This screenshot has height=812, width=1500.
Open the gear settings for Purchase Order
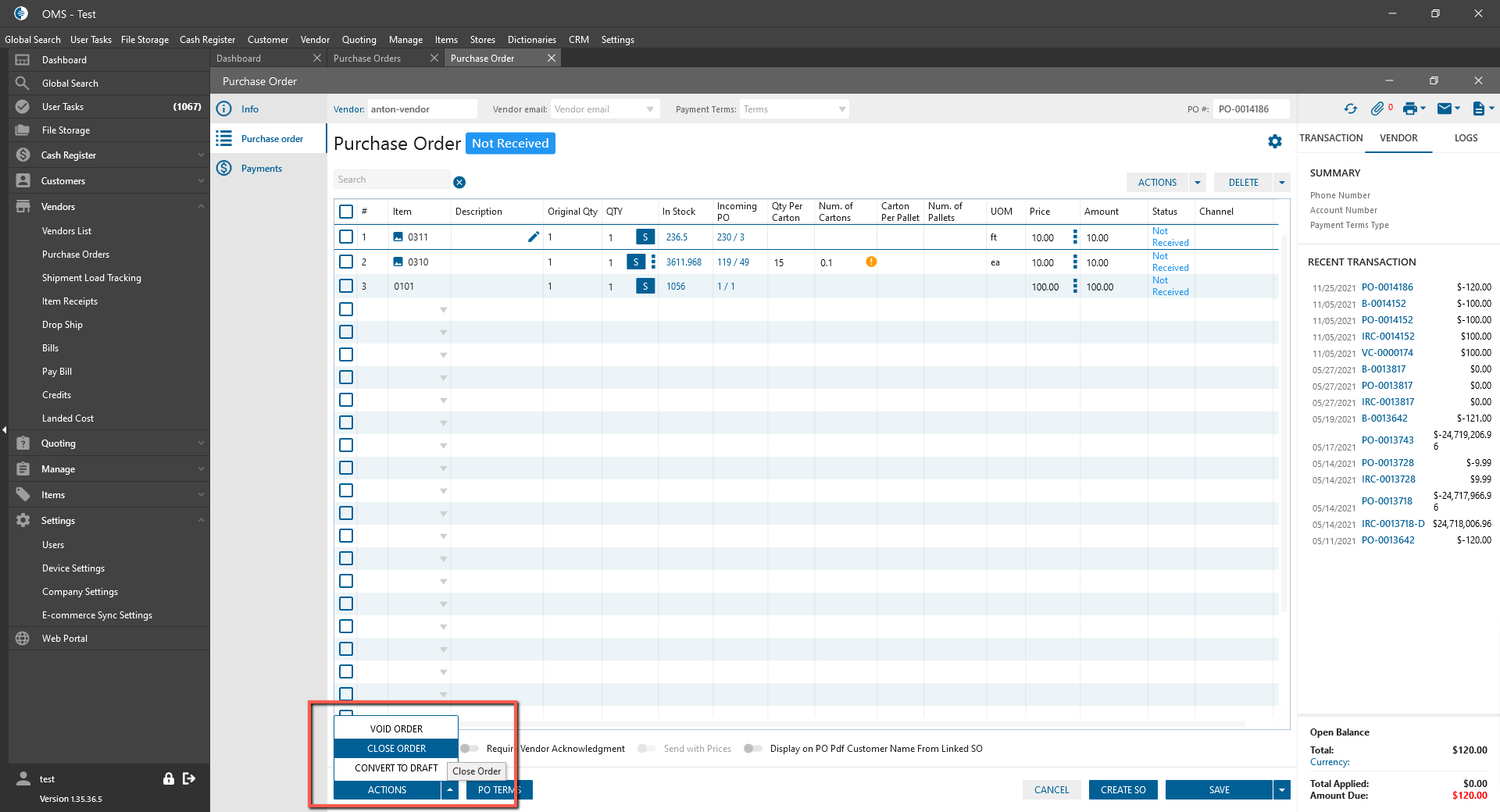pyautogui.click(x=1275, y=141)
